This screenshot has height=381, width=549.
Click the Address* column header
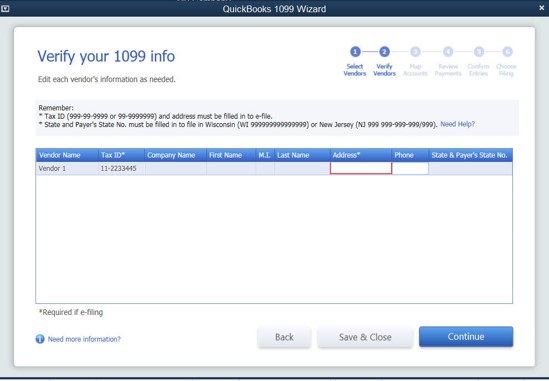point(361,155)
